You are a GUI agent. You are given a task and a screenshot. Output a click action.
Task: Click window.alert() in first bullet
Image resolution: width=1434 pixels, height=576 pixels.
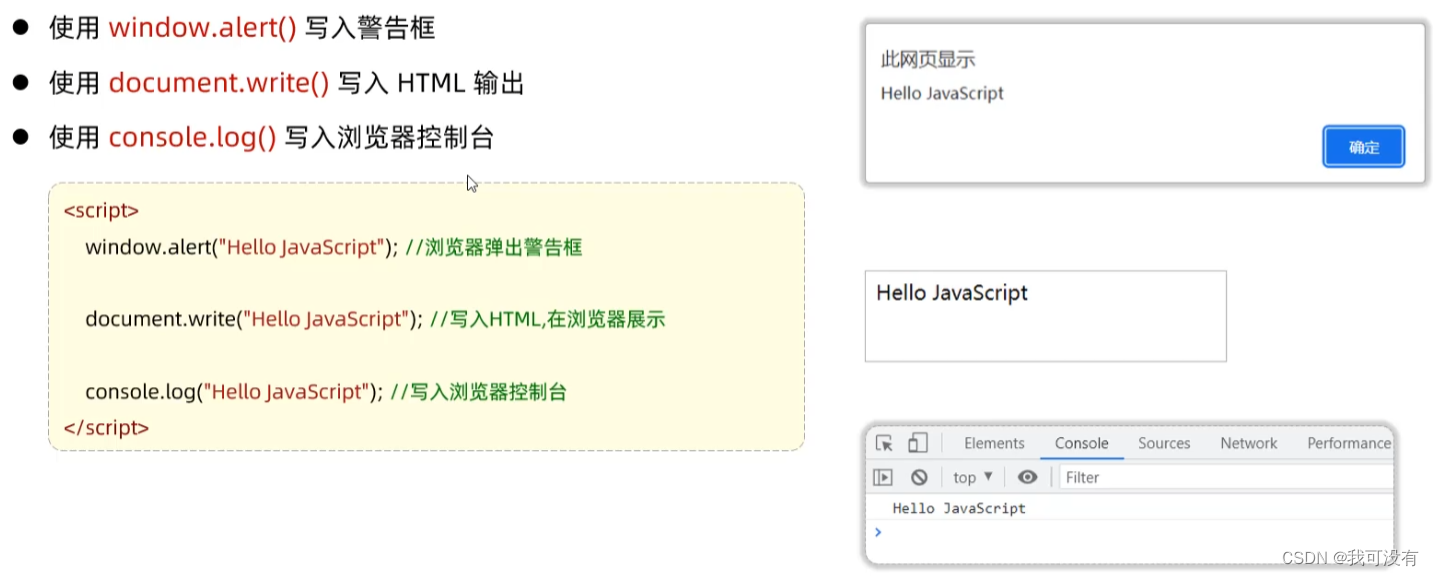click(202, 28)
